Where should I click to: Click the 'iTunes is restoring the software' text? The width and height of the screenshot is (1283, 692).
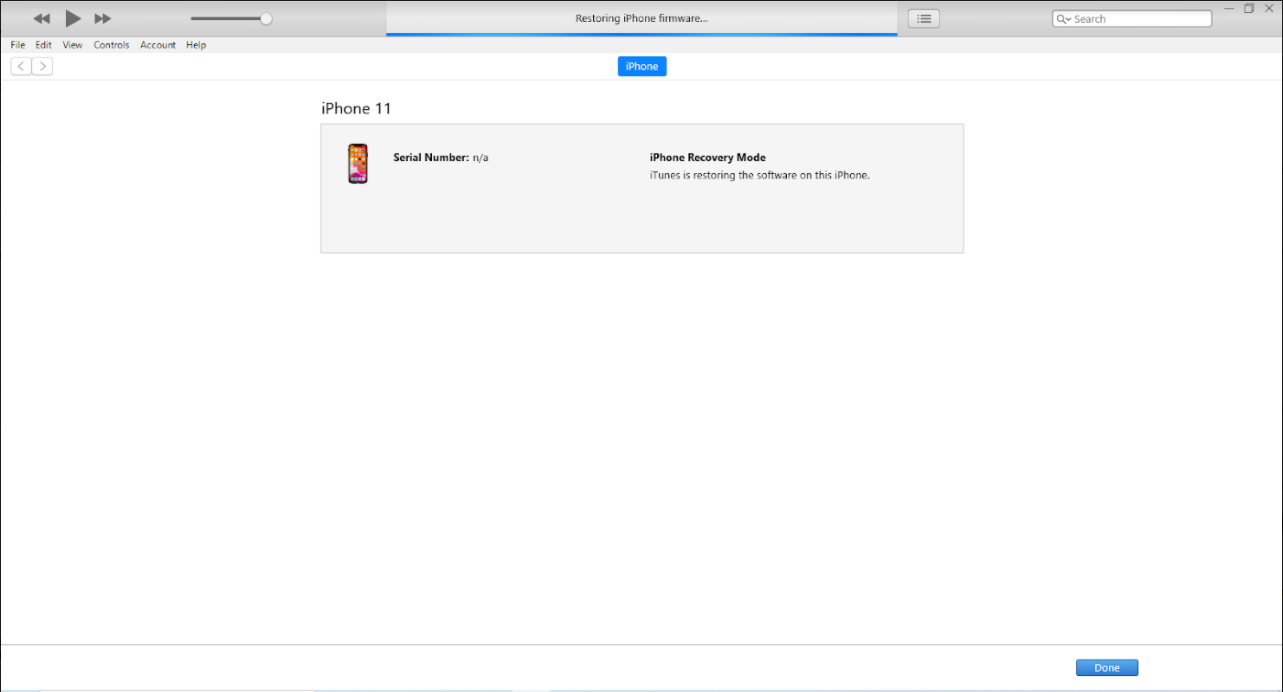click(760, 175)
